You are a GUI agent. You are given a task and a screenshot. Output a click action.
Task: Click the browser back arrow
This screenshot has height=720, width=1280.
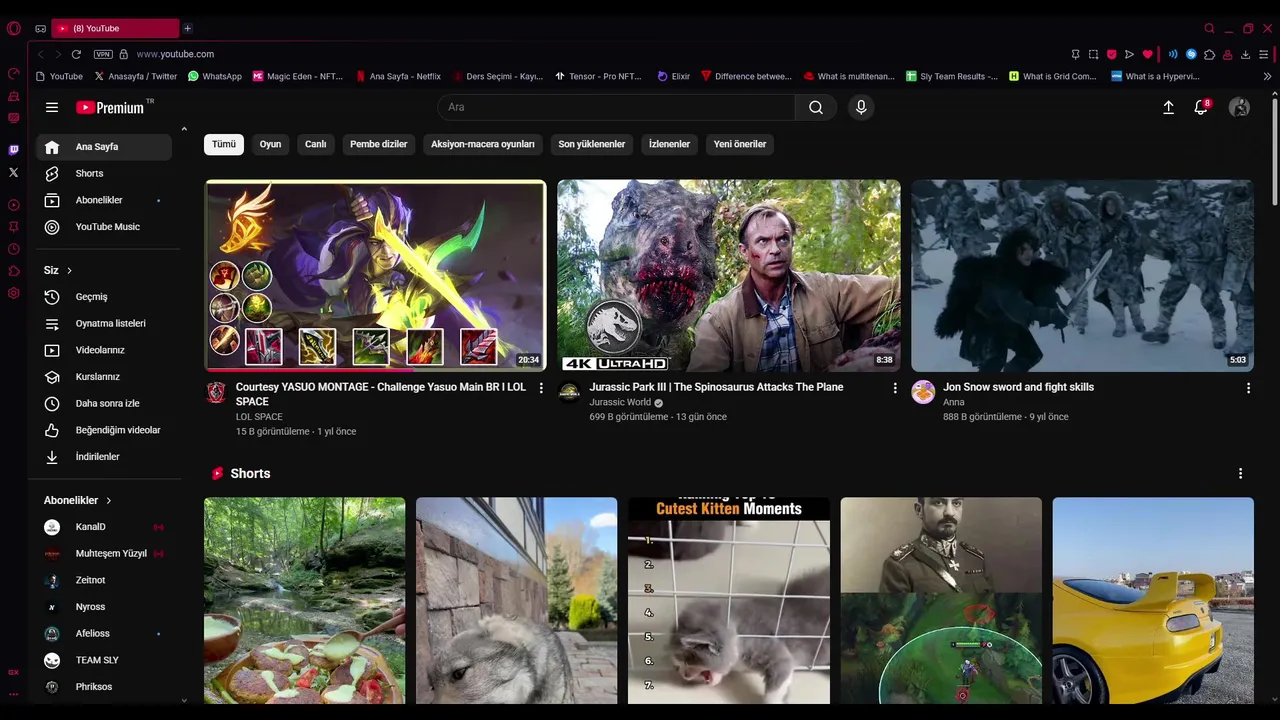(x=41, y=54)
